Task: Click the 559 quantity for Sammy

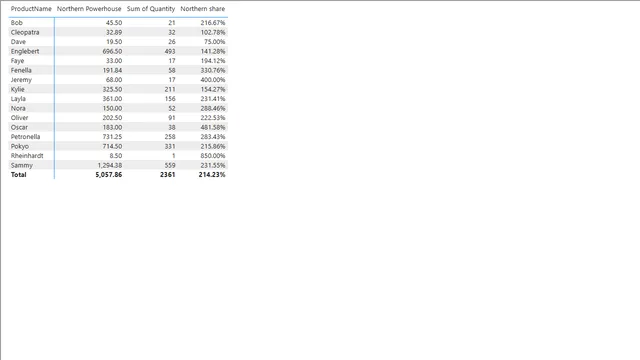Action: pos(170,165)
